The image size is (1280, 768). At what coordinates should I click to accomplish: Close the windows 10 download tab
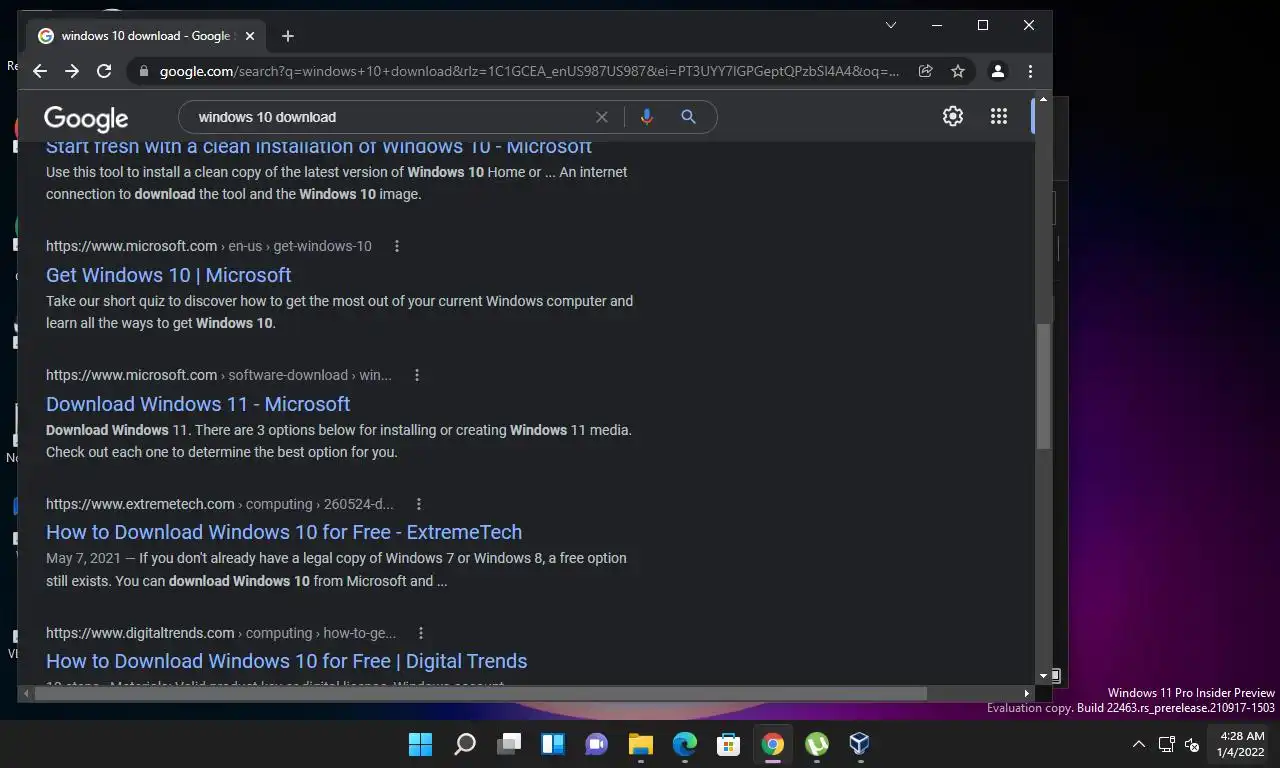(250, 36)
